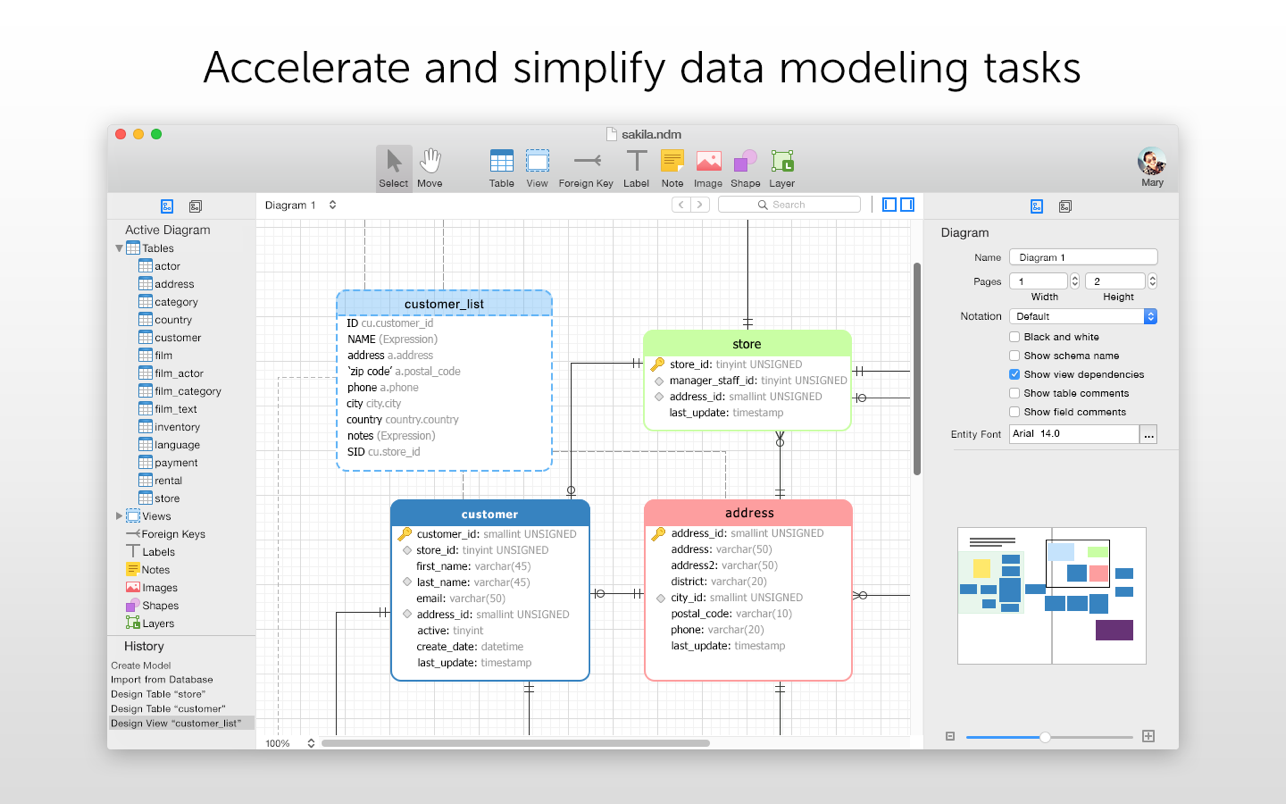Open right panel second tab icon
This screenshot has height=804, width=1286.
(x=1065, y=206)
